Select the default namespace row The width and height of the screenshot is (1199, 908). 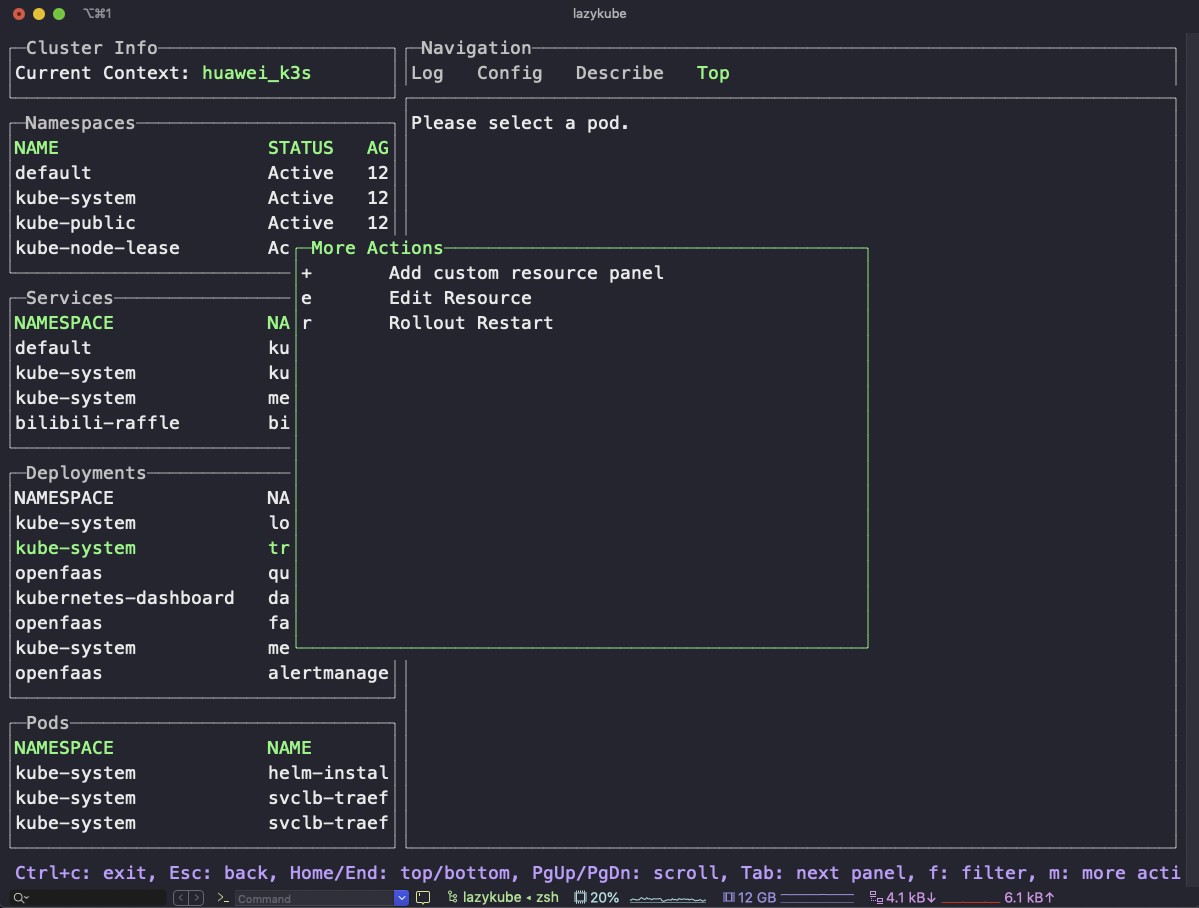[x=202, y=173]
